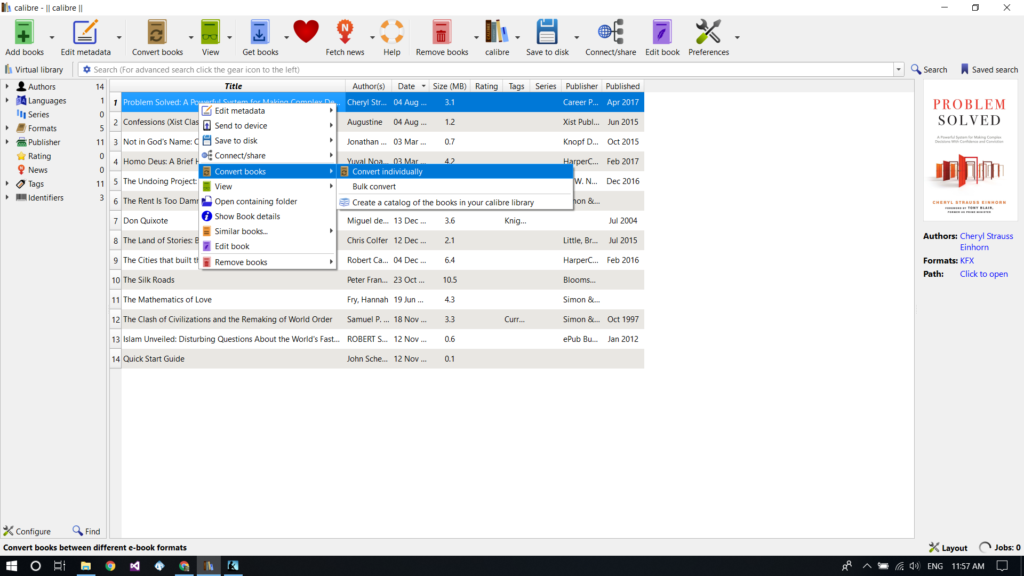Click inside the search input field

pyautogui.click(x=490, y=70)
